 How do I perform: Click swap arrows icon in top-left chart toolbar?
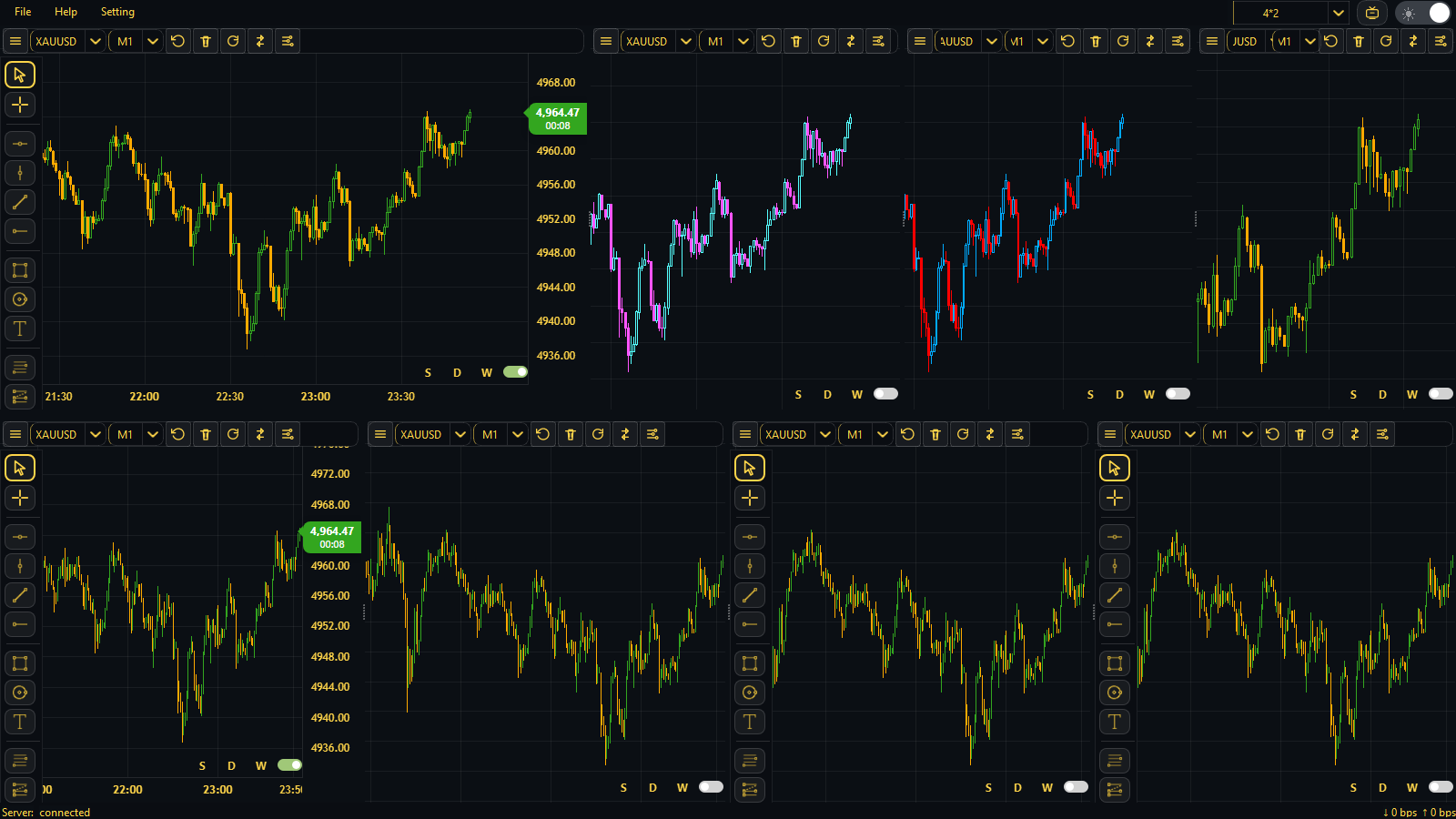pyautogui.click(x=260, y=41)
